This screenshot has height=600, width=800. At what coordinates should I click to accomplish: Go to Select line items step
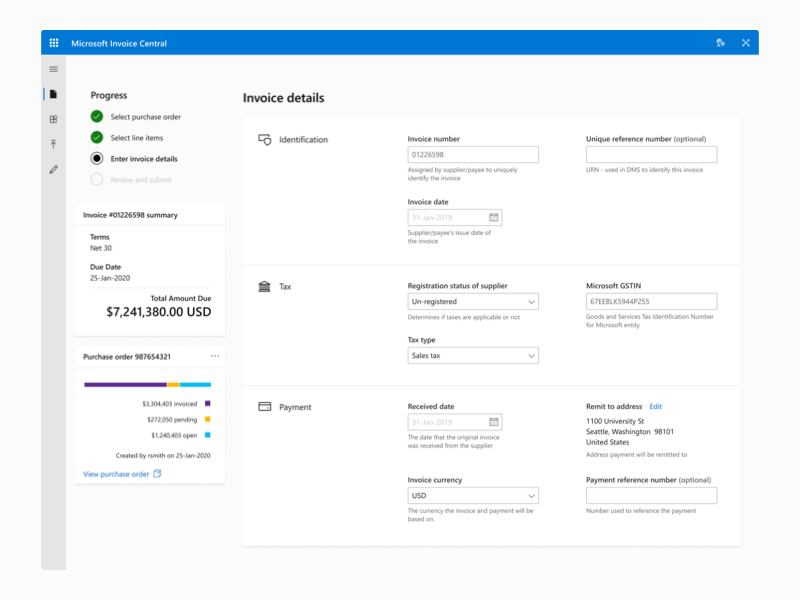(137, 138)
